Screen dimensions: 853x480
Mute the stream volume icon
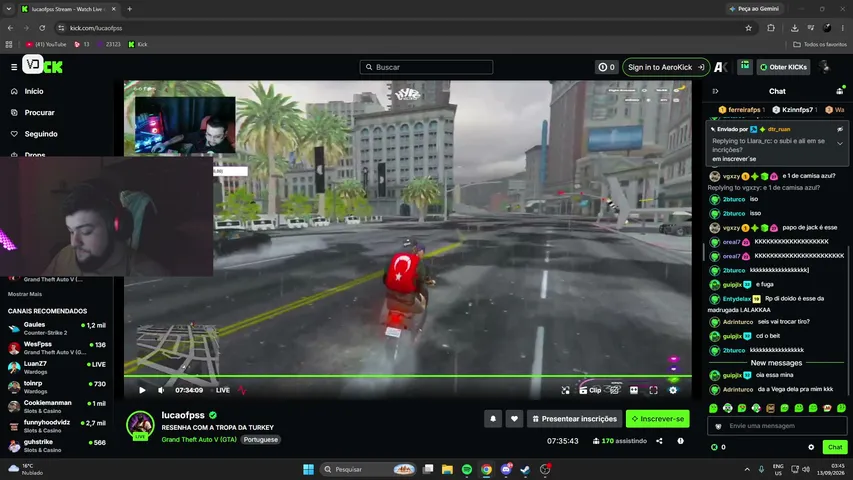click(161, 390)
